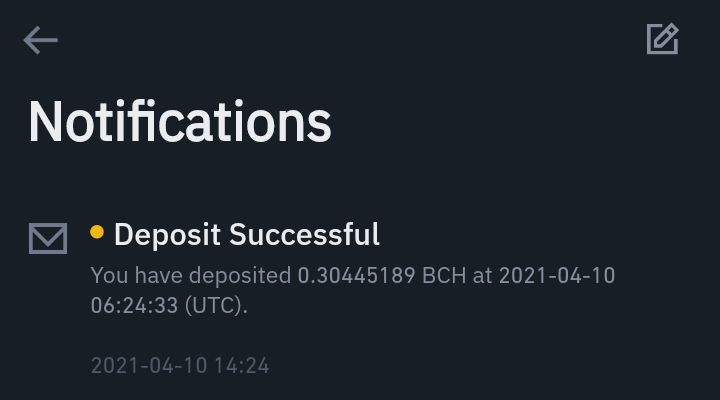Viewport: 720px width, 400px height.
Task: Tap the '14:24' time in footer timestamp
Action: [x=242, y=366]
